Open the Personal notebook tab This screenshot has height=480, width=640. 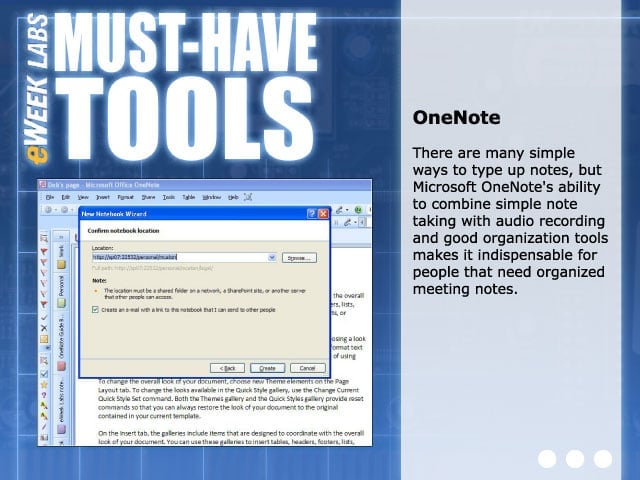point(61,291)
